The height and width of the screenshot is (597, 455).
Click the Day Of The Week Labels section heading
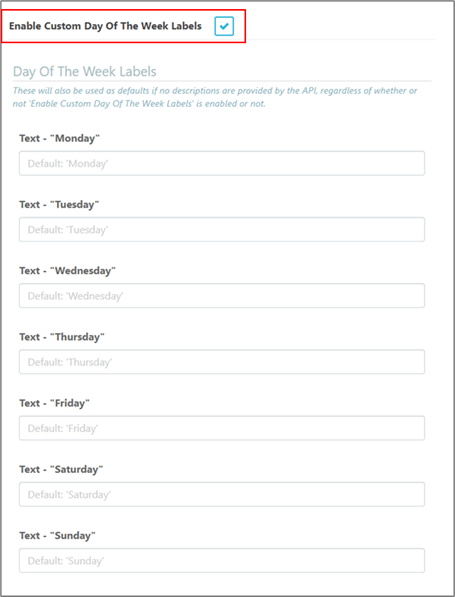[x=85, y=72]
